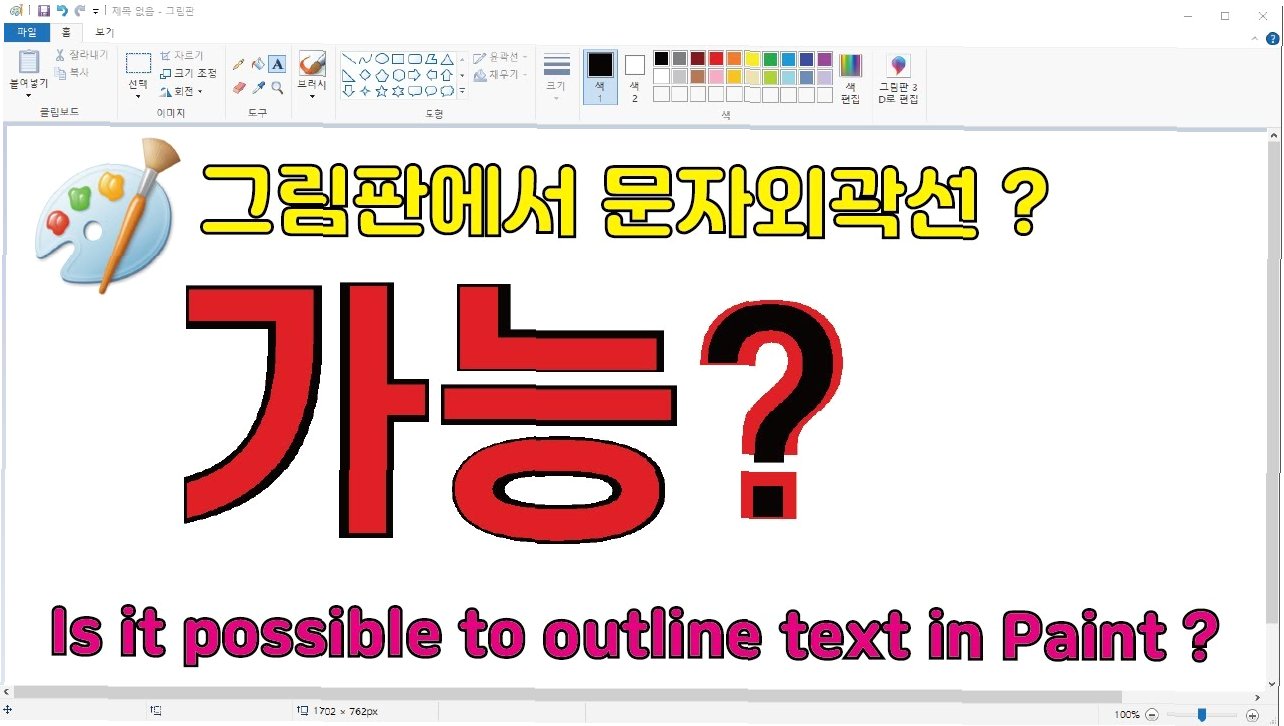Screen dimensions: 1284x726
Task: Switch to the Home (홈) tab
Action: point(66,33)
